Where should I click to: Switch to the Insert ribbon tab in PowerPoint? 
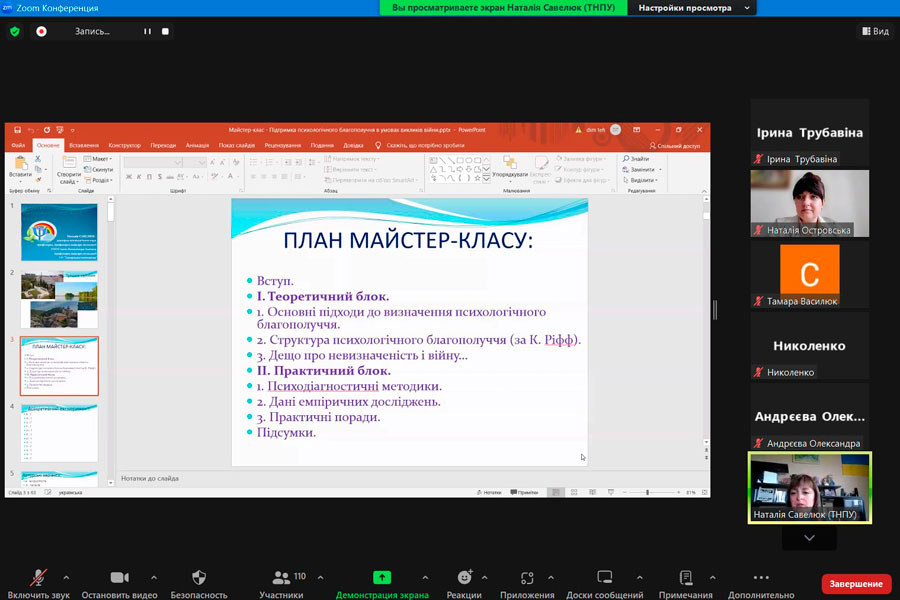84,145
